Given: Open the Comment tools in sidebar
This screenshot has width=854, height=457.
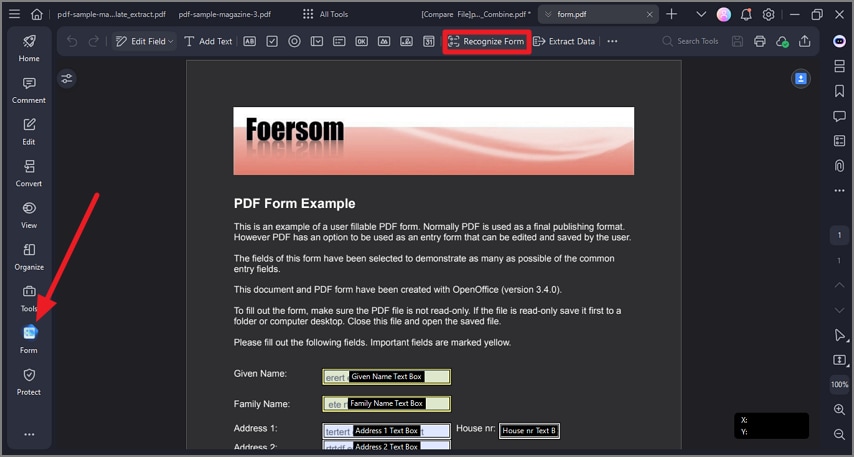Looking at the screenshot, I should click(x=29, y=90).
